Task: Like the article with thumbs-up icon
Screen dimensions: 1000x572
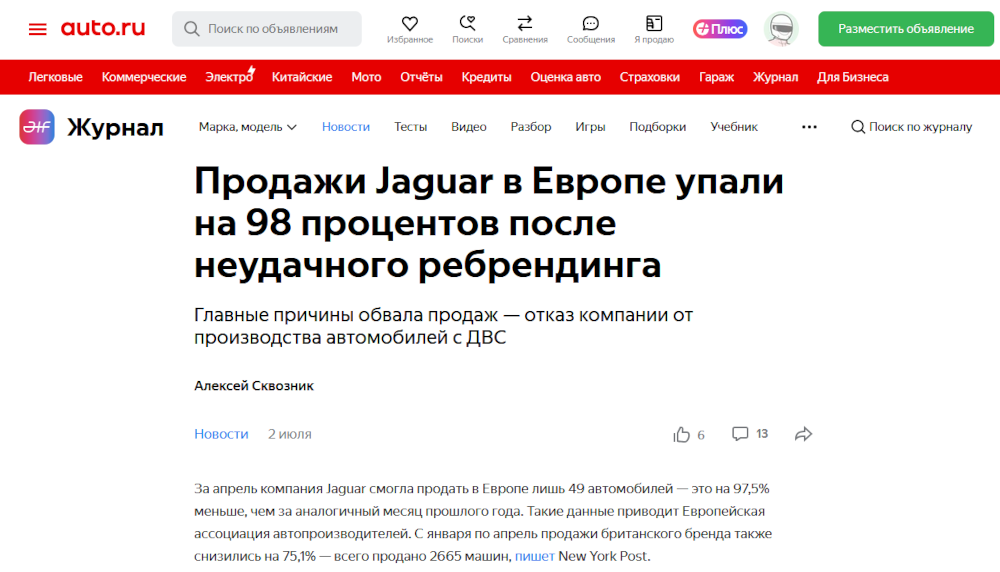Action: [x=682, y=434]
